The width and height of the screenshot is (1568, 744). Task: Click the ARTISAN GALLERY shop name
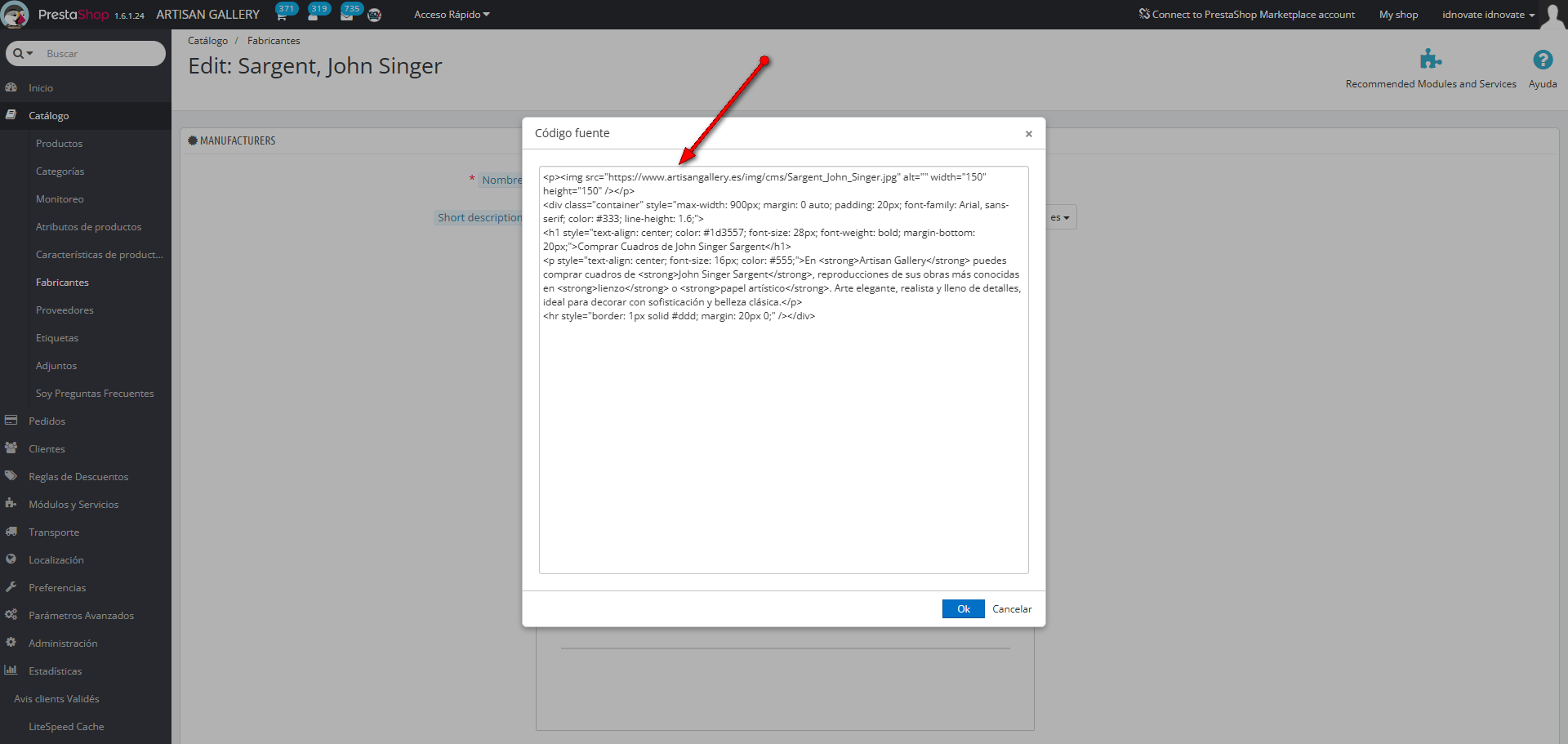(207, 15)
